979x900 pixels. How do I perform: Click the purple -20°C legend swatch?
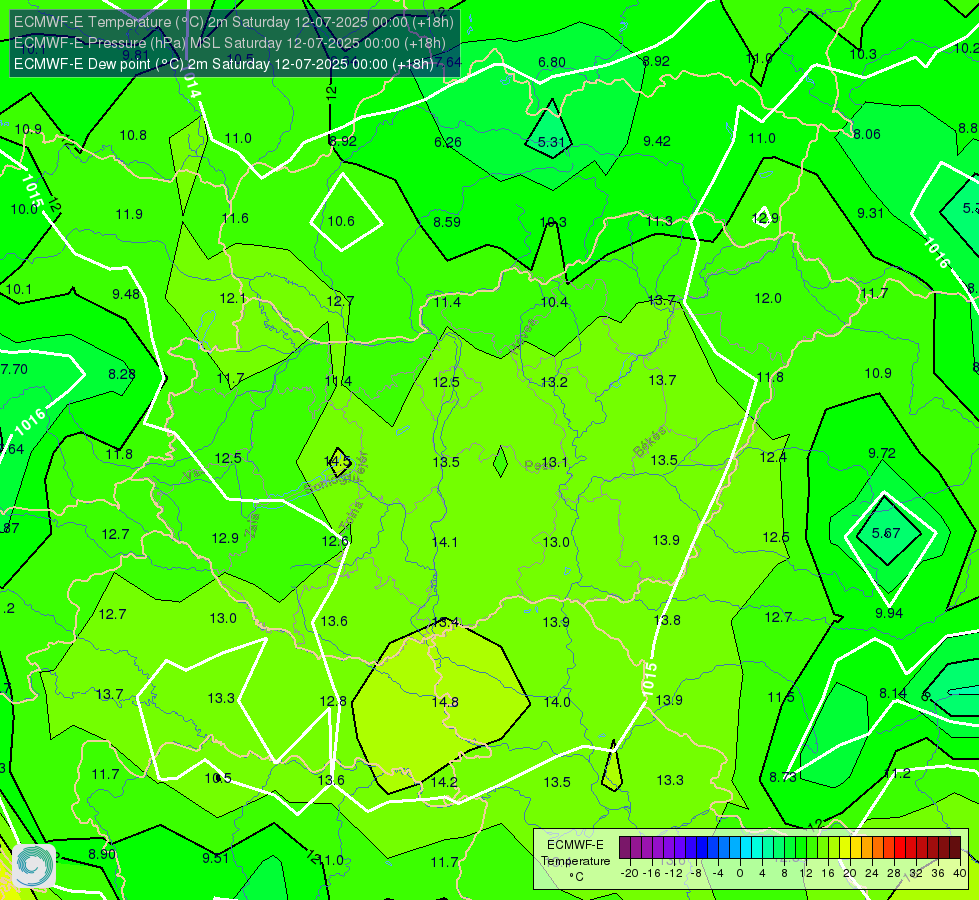pyautogui.click(x=625, y=848)
